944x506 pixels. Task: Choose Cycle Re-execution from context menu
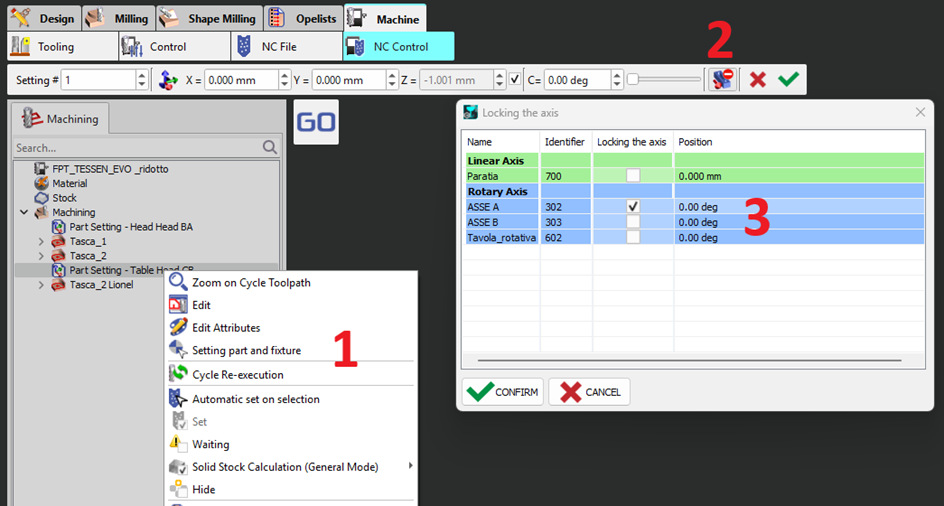237,375
